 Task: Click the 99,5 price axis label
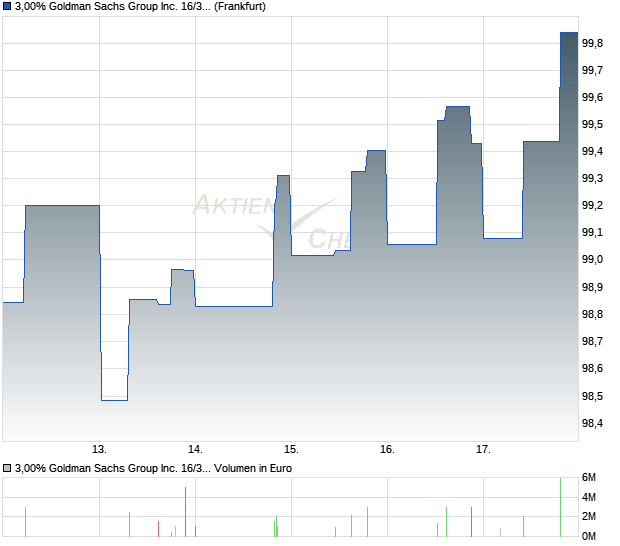point(592,125)
